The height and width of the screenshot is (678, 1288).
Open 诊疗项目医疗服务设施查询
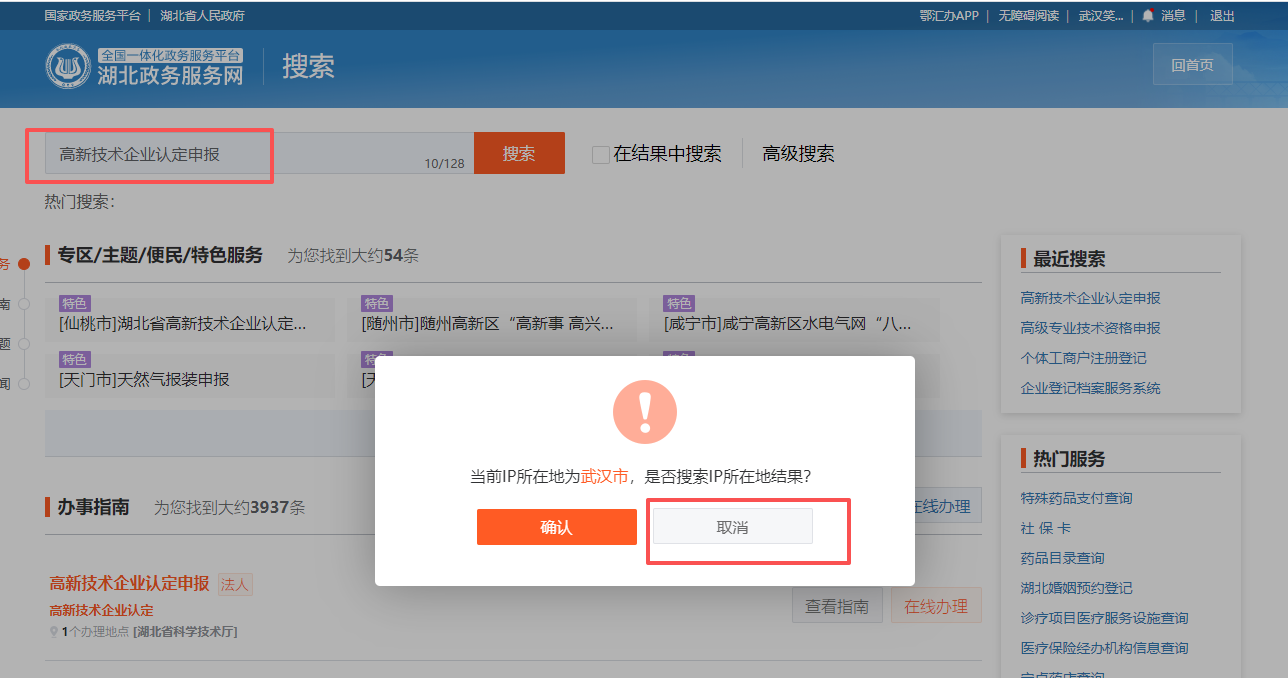[1105, 618]
